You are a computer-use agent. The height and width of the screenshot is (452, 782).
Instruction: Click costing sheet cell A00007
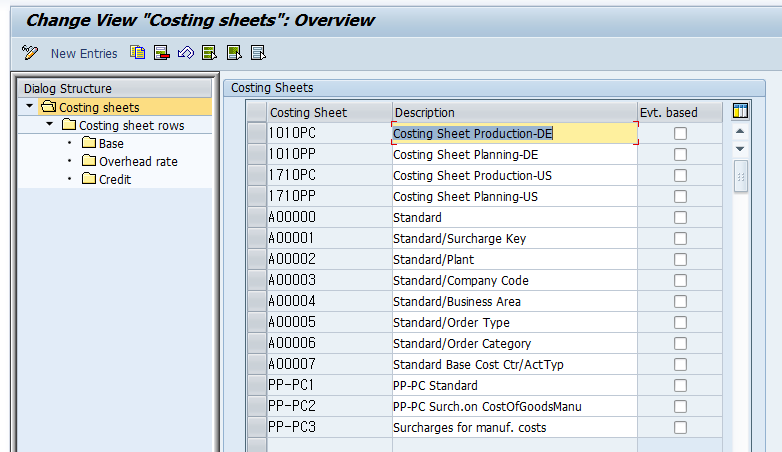point(330,364)
